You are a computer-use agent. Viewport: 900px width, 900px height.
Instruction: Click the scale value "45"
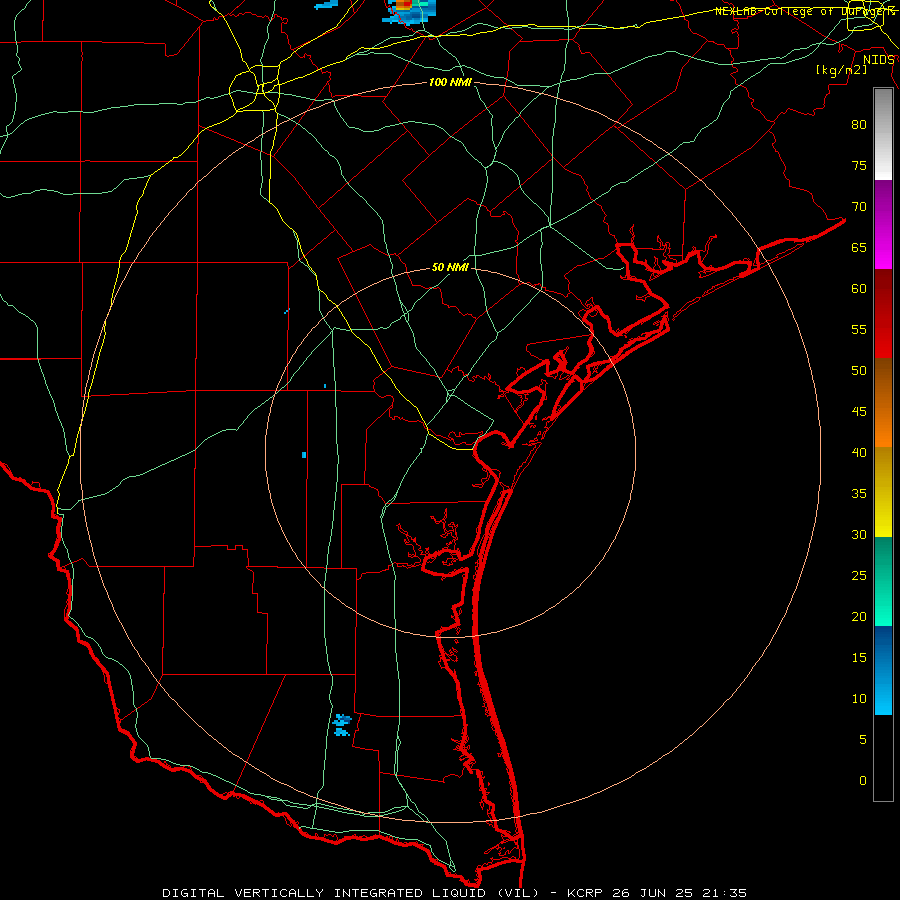tap(859, 412)
